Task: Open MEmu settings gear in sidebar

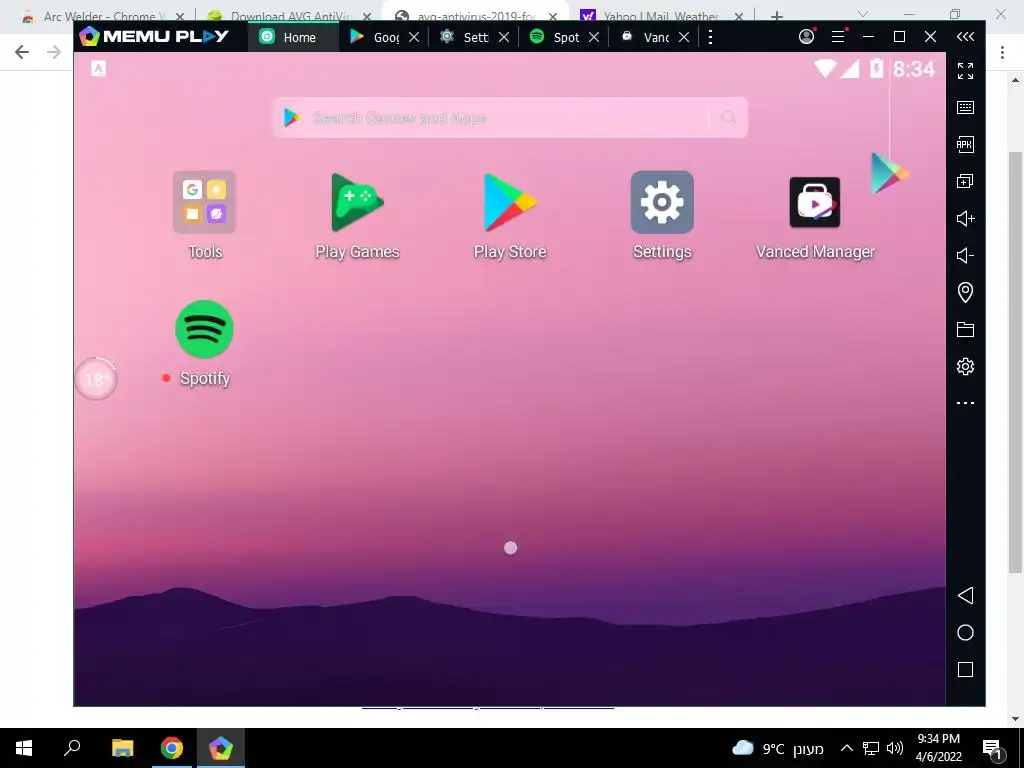Action: coord(965,366)
